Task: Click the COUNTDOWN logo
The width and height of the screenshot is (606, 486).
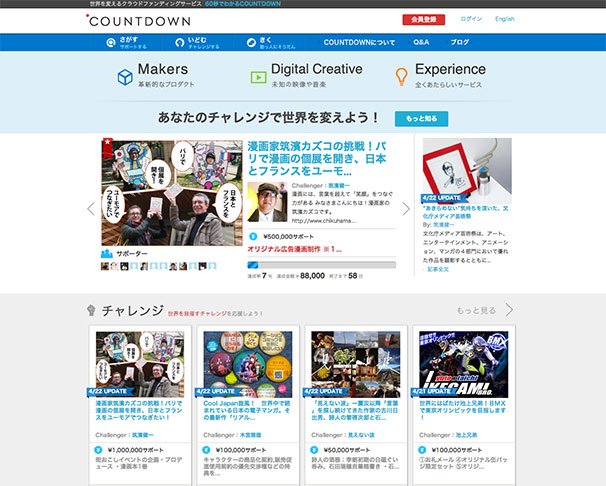Action: (x=138, y=20)
